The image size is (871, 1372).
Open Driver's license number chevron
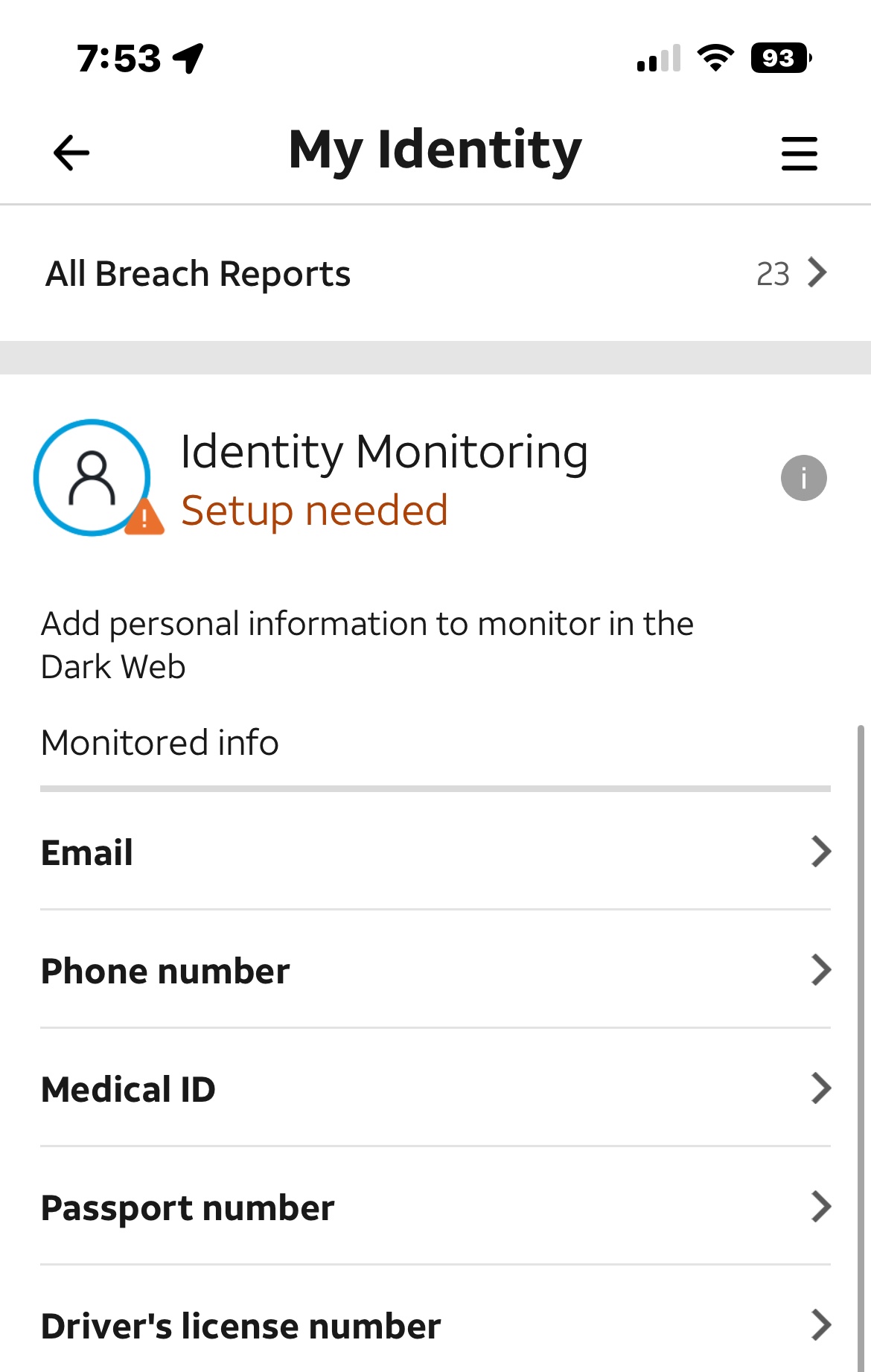[x=820, y=1325]
